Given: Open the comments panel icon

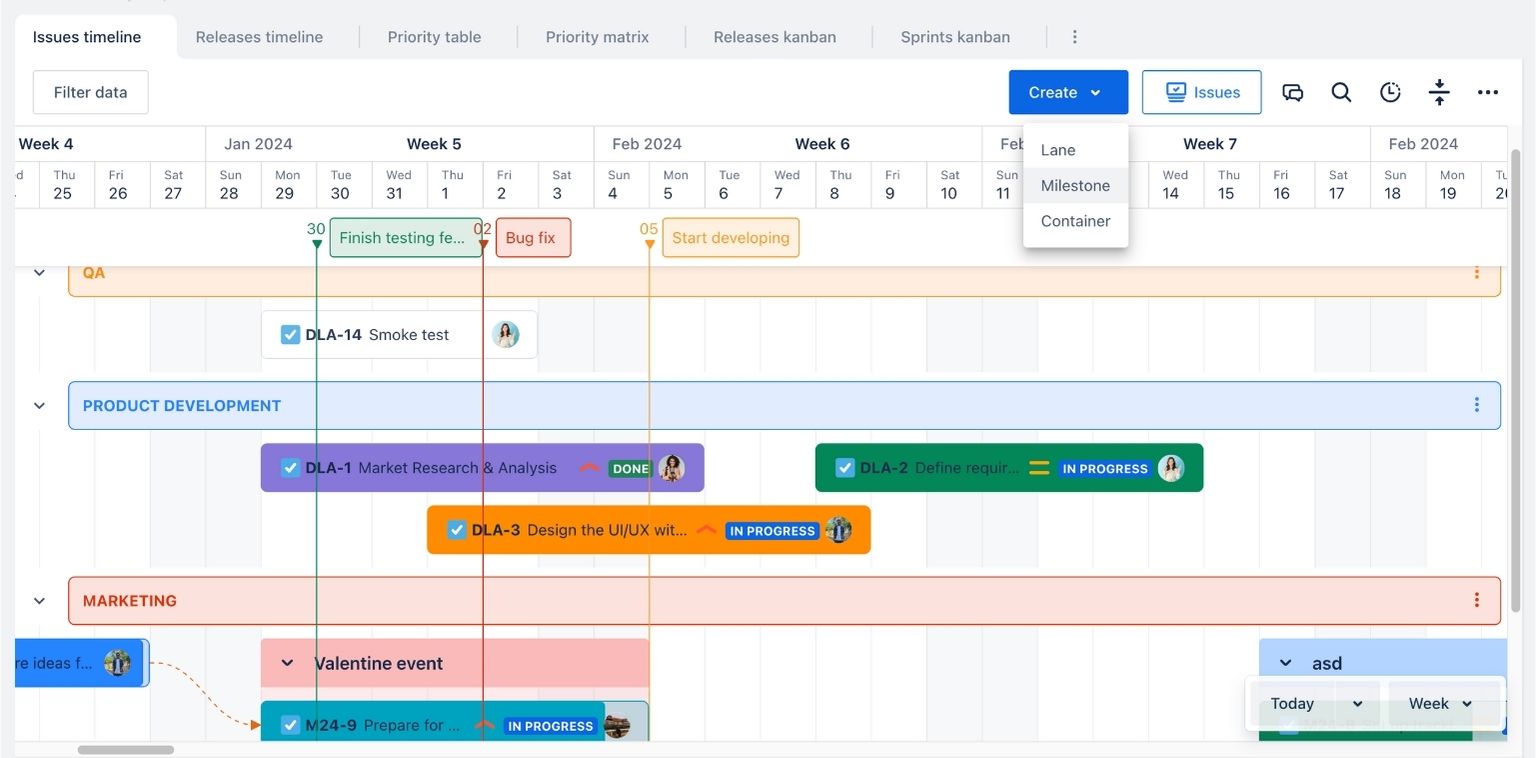Looking at the screenshot, I should click(x=1293, y=92).
